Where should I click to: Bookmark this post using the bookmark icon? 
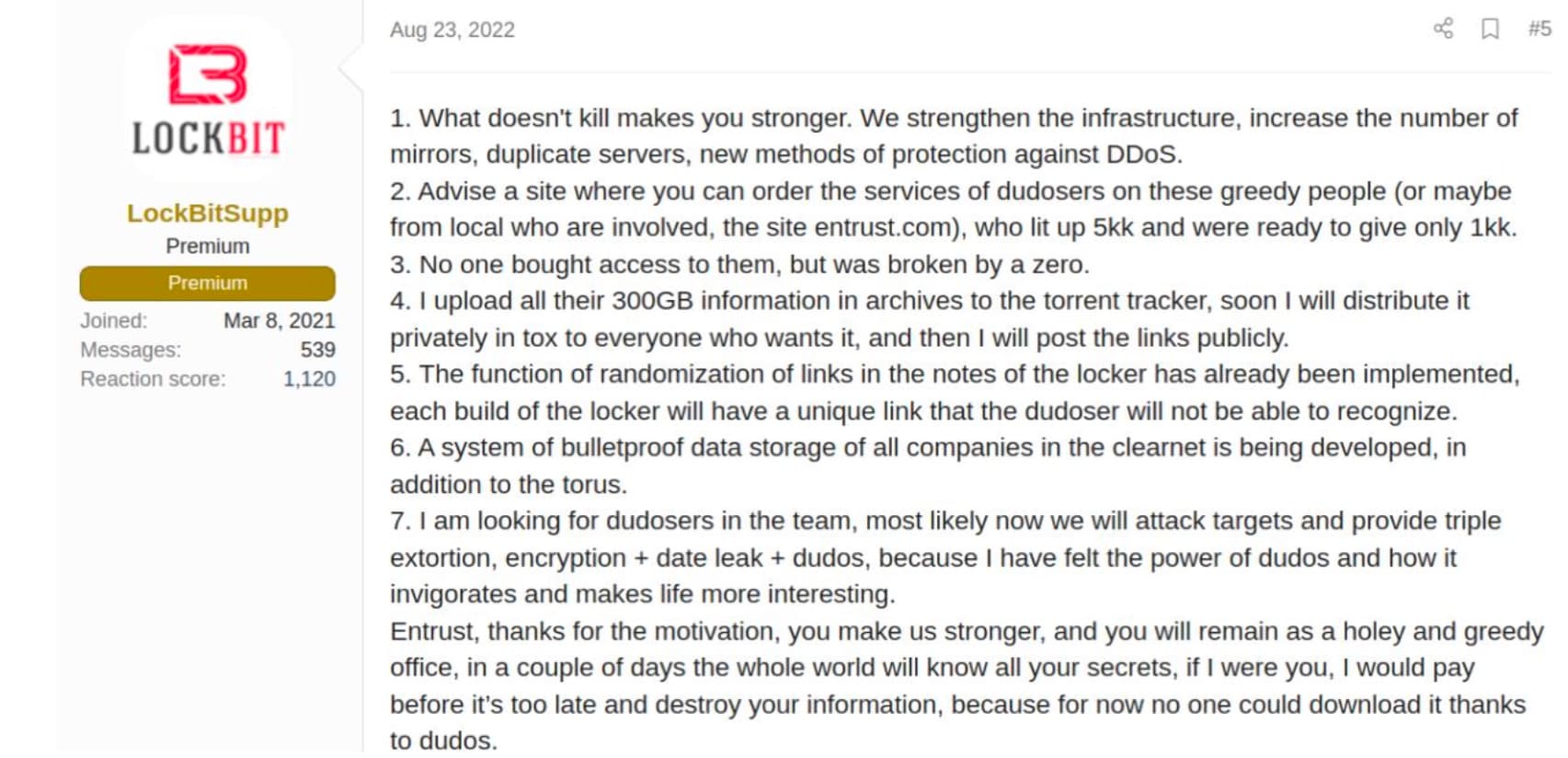[1488, 29]
